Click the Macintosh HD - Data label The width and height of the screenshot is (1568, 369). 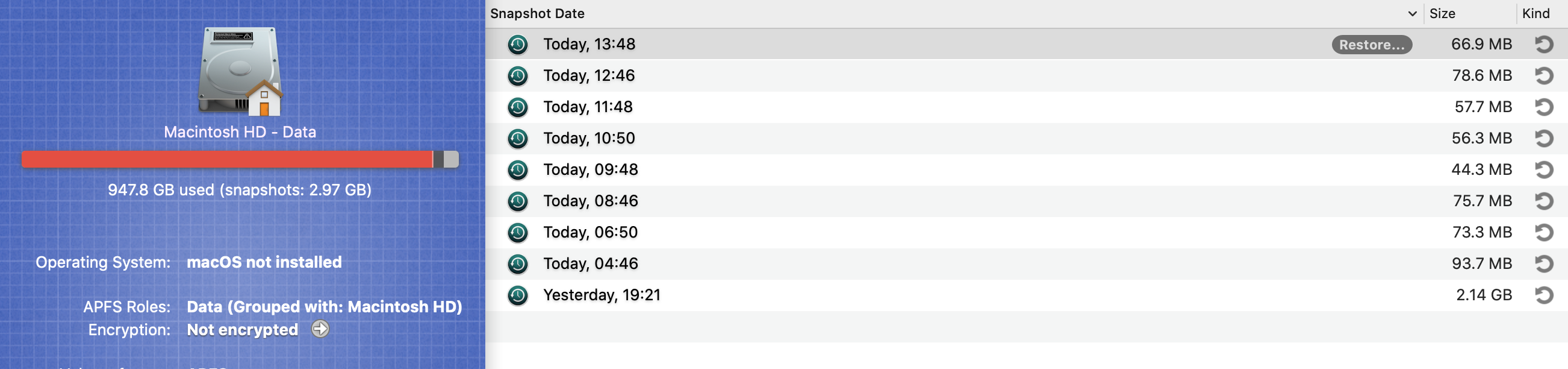240,131
